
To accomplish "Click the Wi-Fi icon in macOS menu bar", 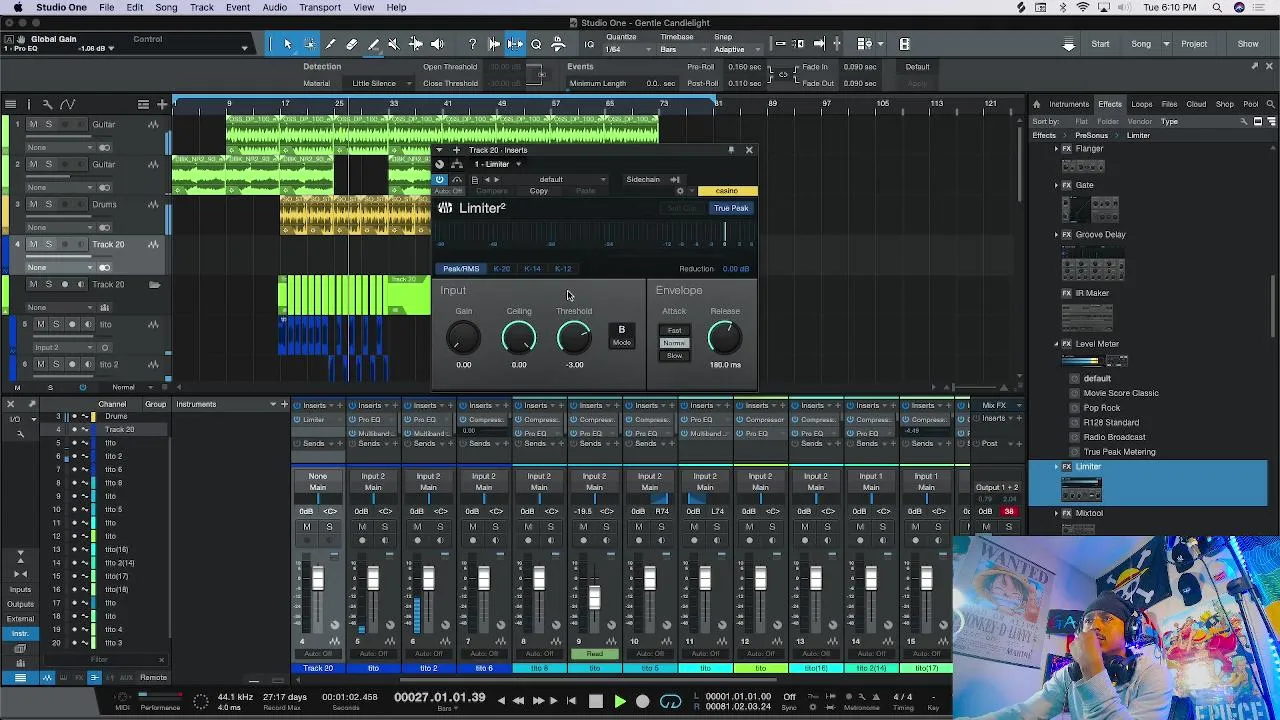I will pyautogui.click(x=1083, y=7).
